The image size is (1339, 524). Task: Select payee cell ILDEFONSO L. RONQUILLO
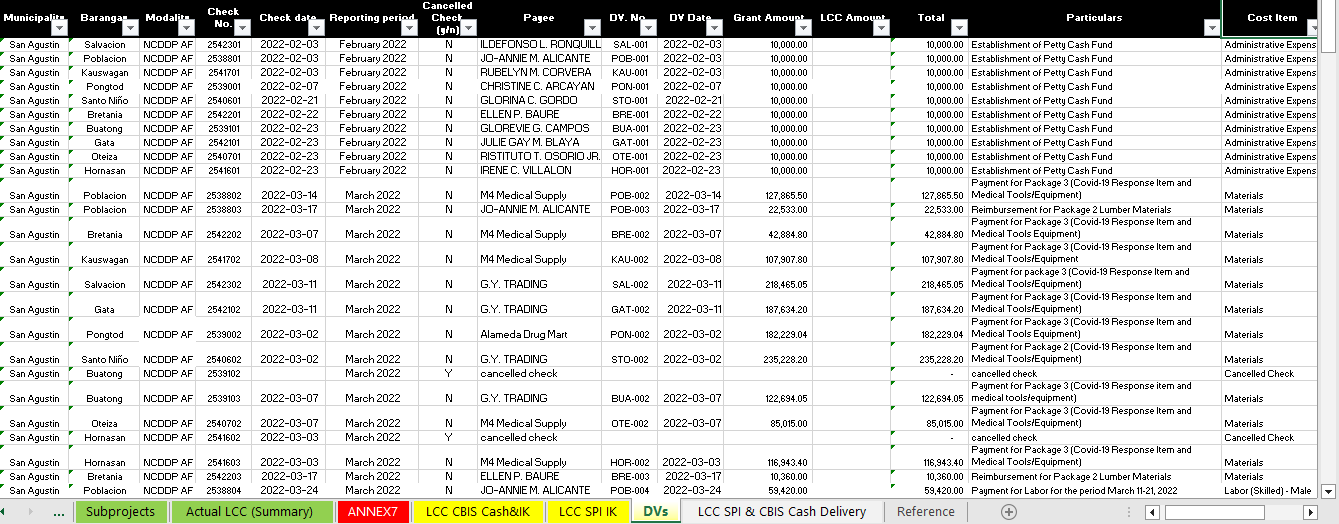[x=540, y=45]
